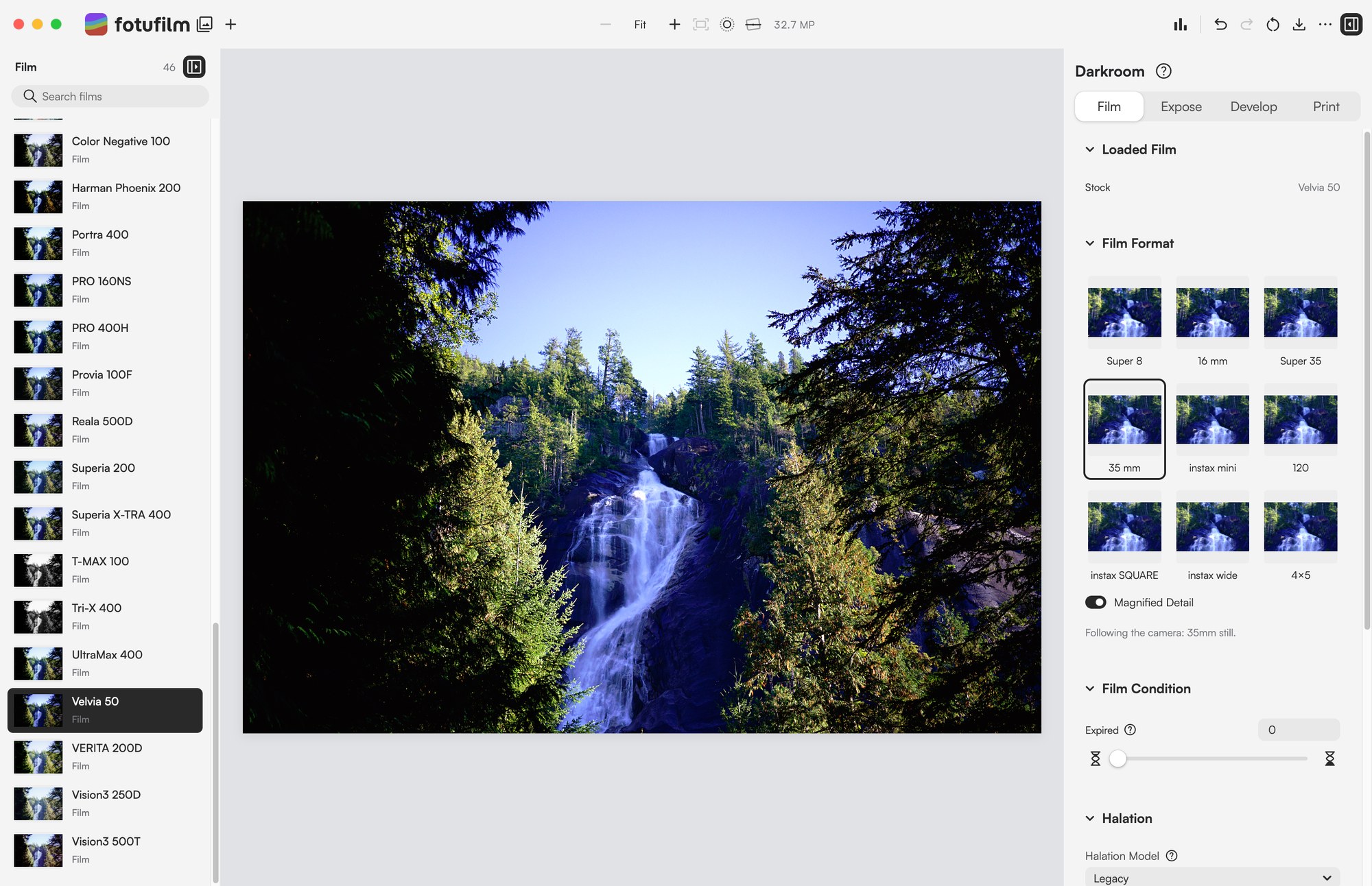
Task: Collapse the Film list sidebar icon
Action: point(194,67)
